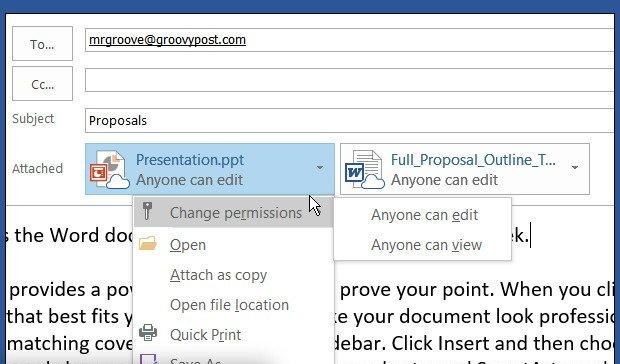This screenshot has width=620, height=364.
Task: Click the printer icon beside Quick Print
Action: coord(148,333)
